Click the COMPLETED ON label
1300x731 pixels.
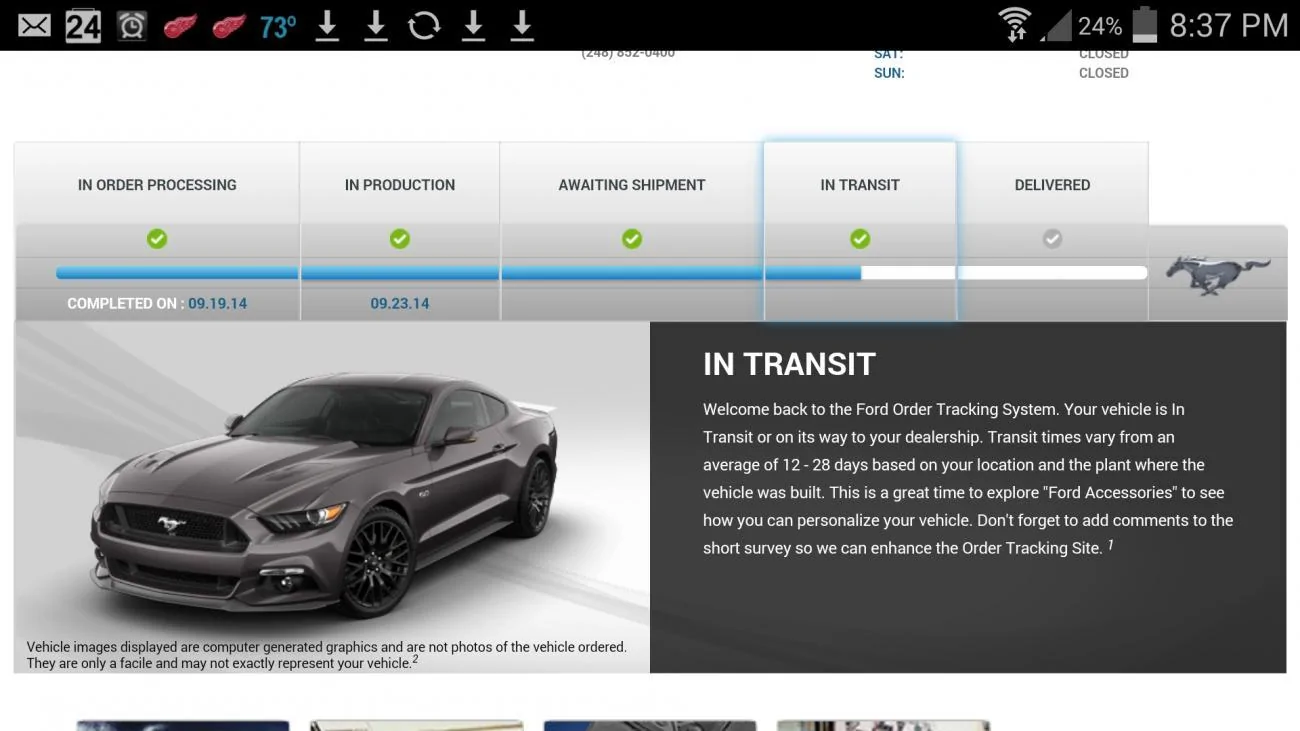pyautogui.click(x=126, y=303)
